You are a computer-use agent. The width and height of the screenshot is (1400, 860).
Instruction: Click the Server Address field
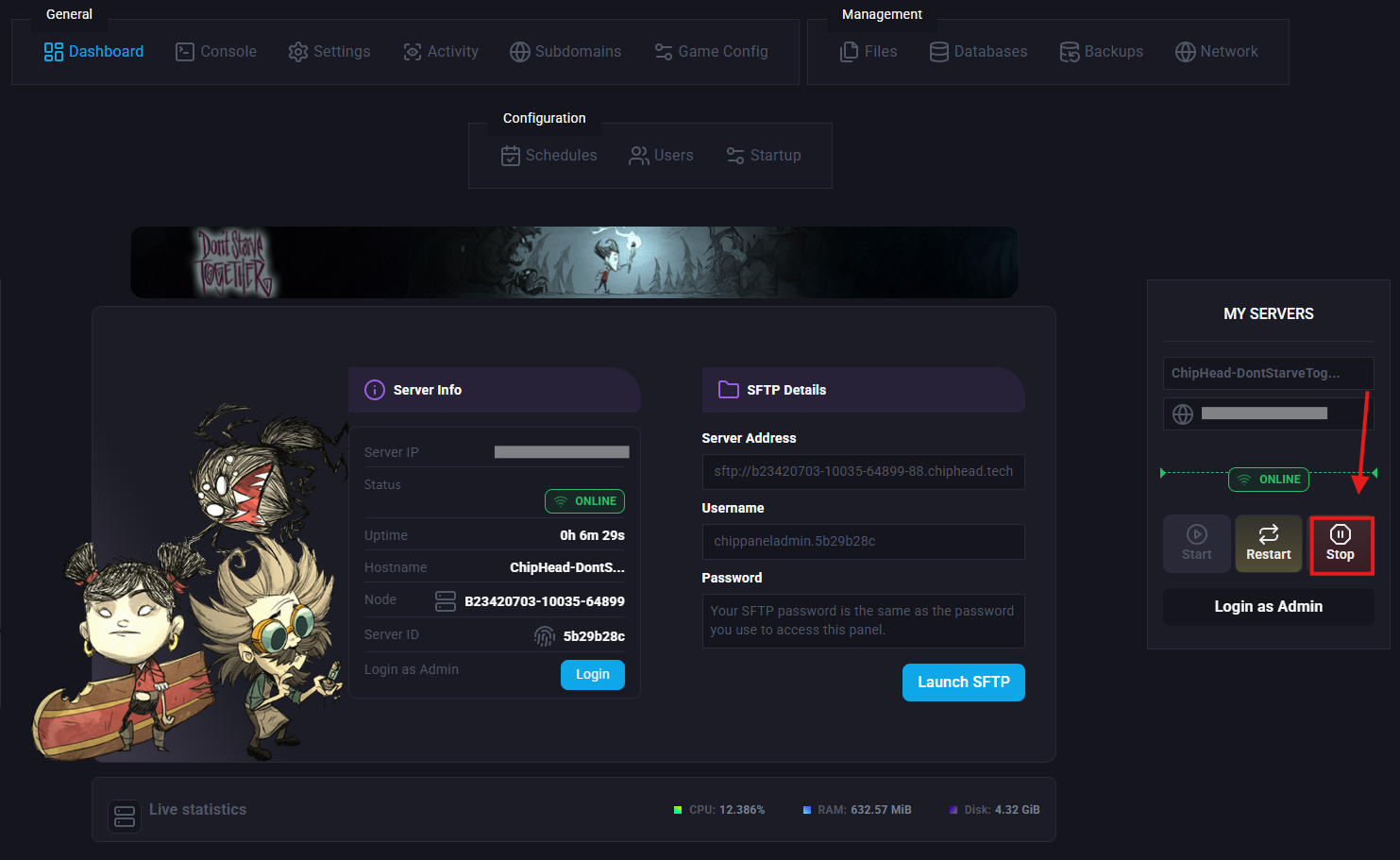pyautogui.click(x=864, y=472)
